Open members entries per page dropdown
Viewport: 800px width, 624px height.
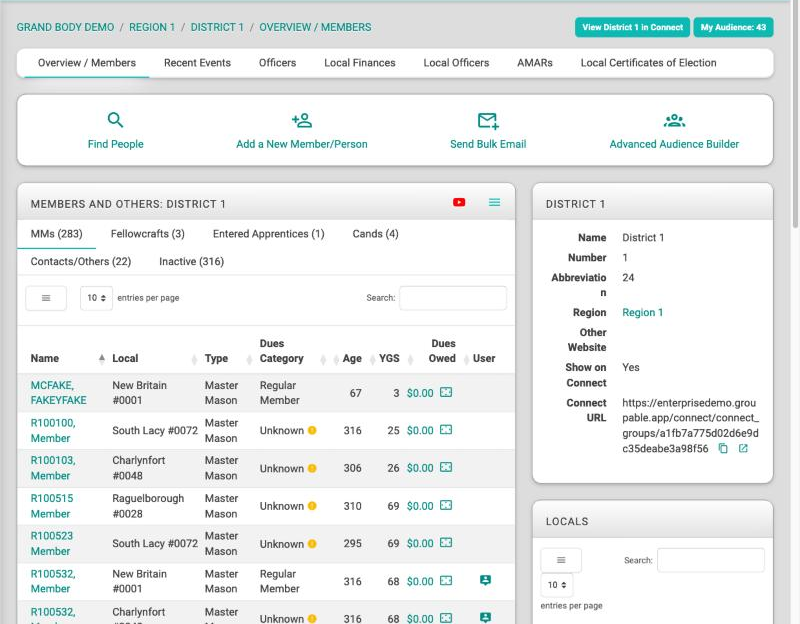tap(96, 298)
